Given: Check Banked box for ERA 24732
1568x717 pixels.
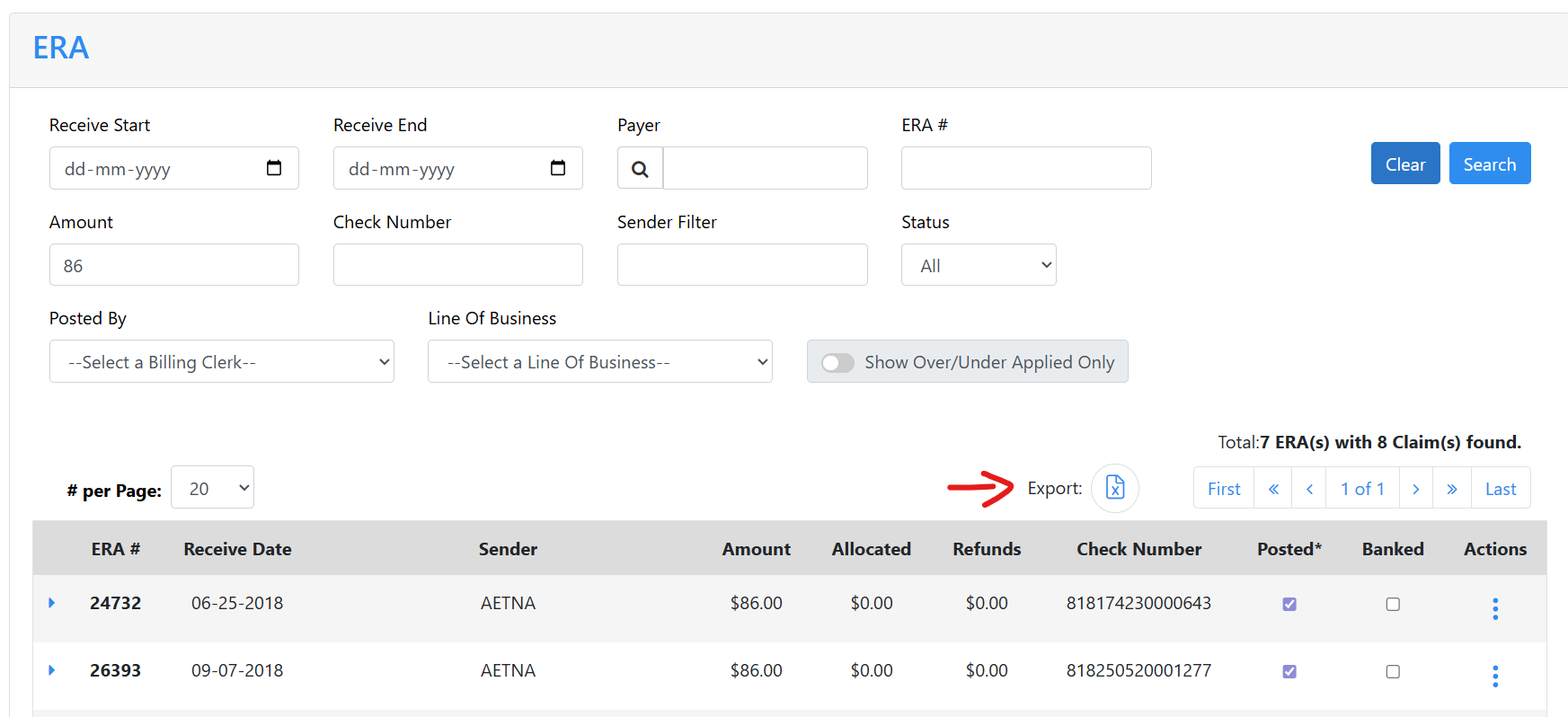Looking at the screenshot, I should (1393, 605).
